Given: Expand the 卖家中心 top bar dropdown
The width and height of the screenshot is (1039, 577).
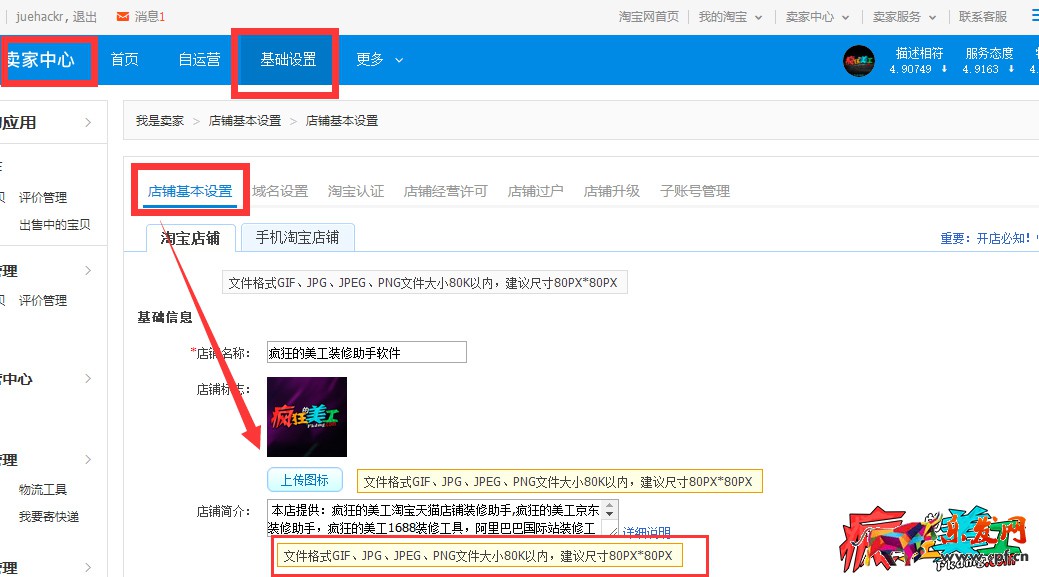Looking at the screenshot, I should (x=817, y=17).
